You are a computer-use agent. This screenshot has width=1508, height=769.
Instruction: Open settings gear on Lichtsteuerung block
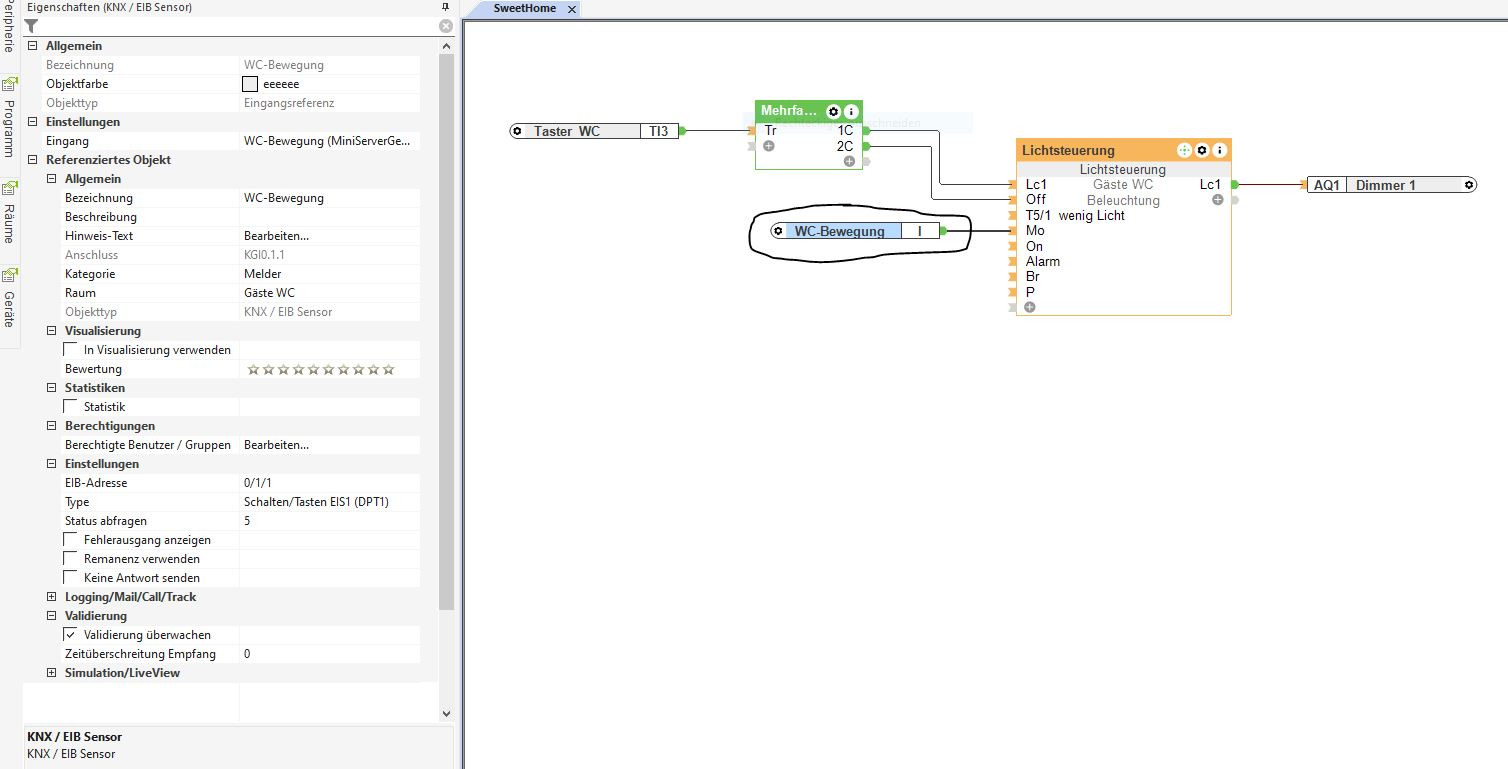pyautogui.click(x=1202, y=150)
